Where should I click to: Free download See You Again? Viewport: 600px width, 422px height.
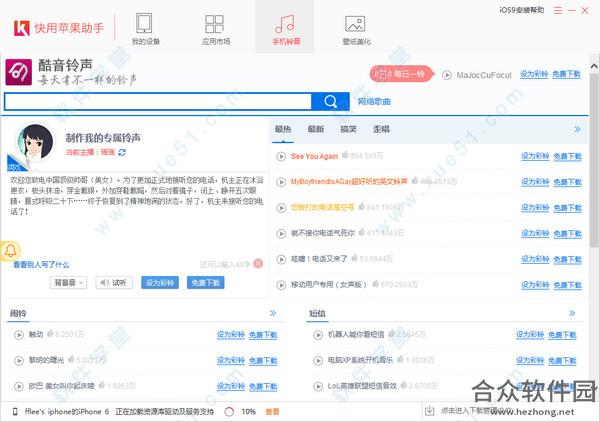(x=567, y=156)
